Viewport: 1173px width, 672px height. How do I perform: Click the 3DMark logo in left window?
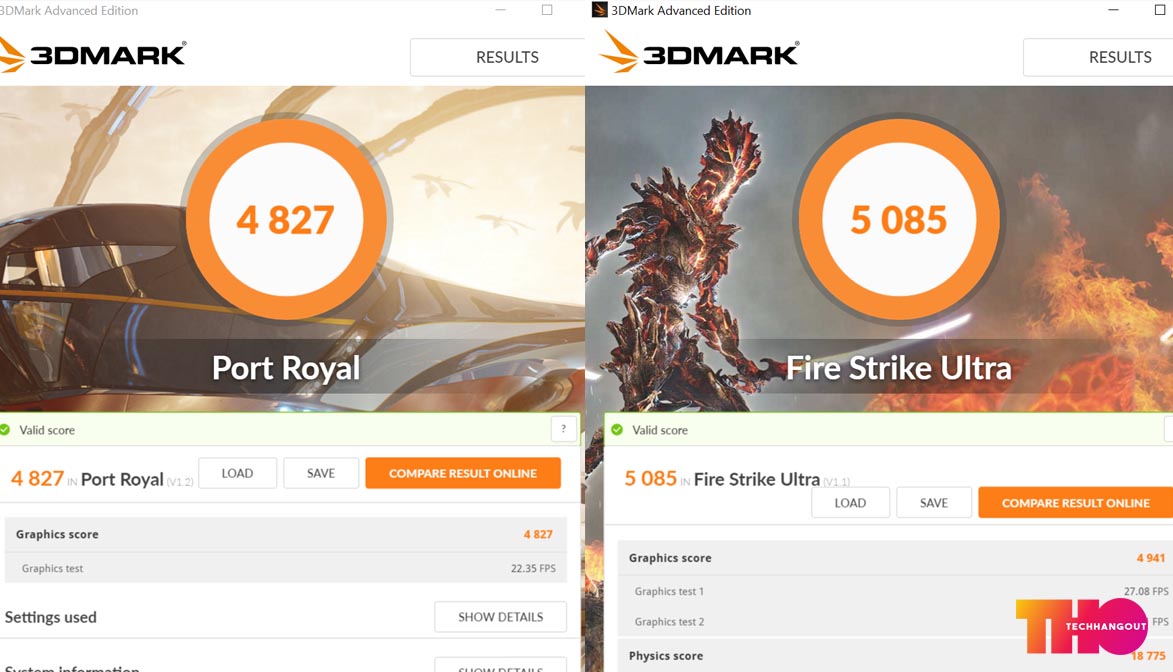pyautogui.click(x=93, y=54)
